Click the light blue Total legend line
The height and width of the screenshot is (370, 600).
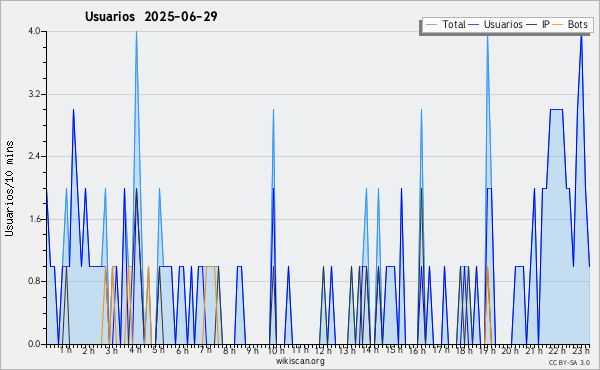(431, 24)
